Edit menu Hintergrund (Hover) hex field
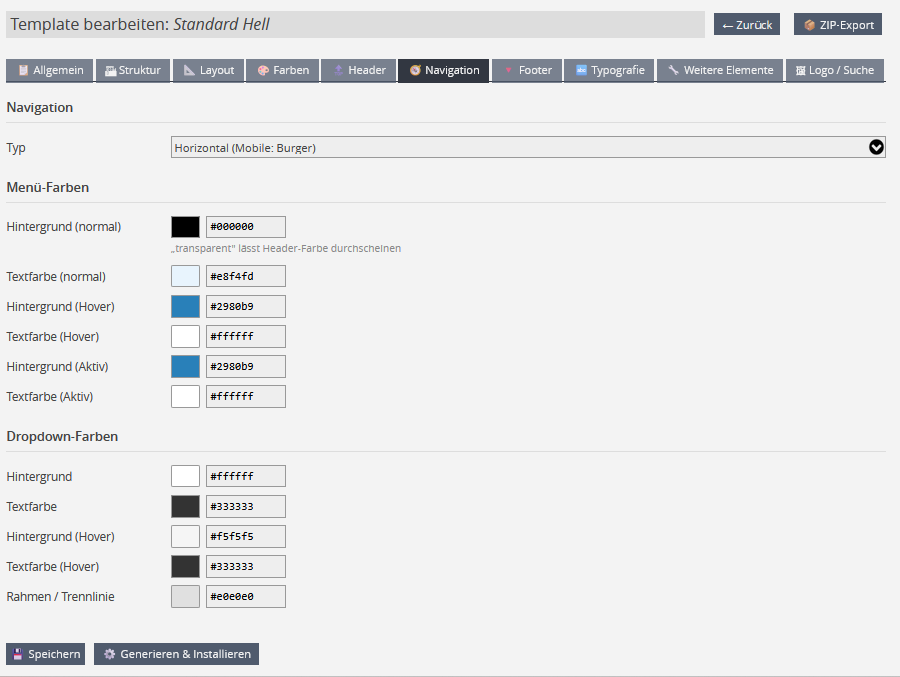Viewport: 900px width, 677px height. (x=246, y=307)
